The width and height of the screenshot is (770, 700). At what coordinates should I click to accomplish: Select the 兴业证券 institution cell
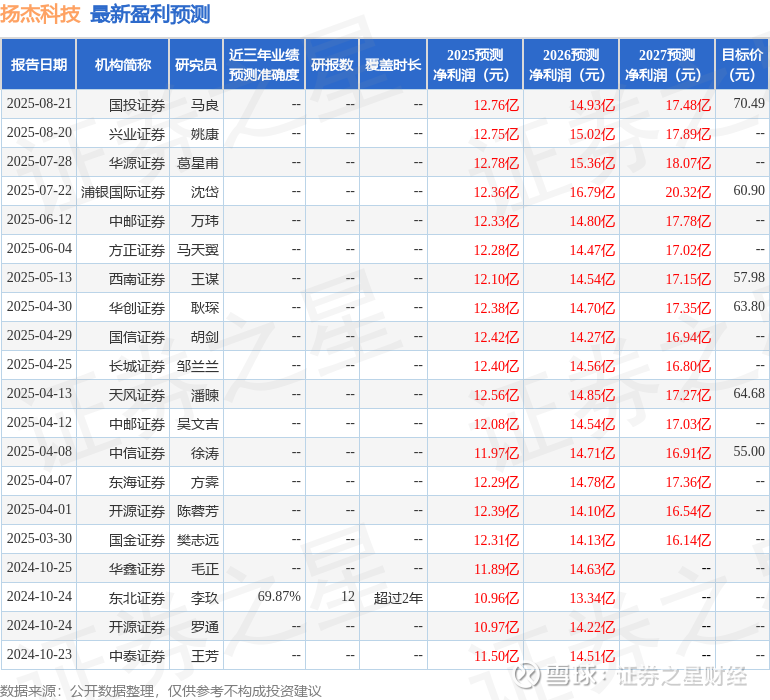(x=123, y=134)
